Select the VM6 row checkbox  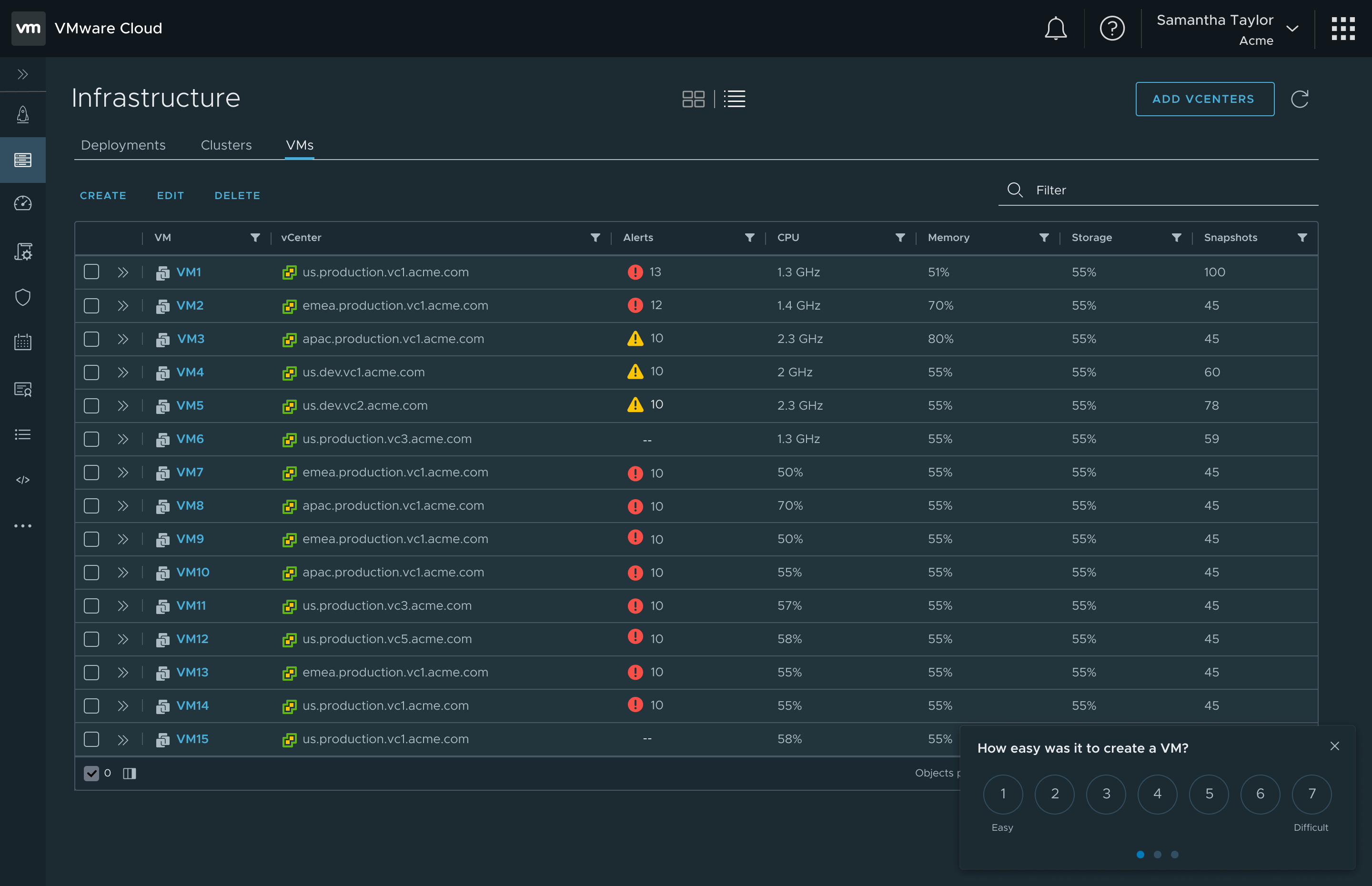click(91, 438)
